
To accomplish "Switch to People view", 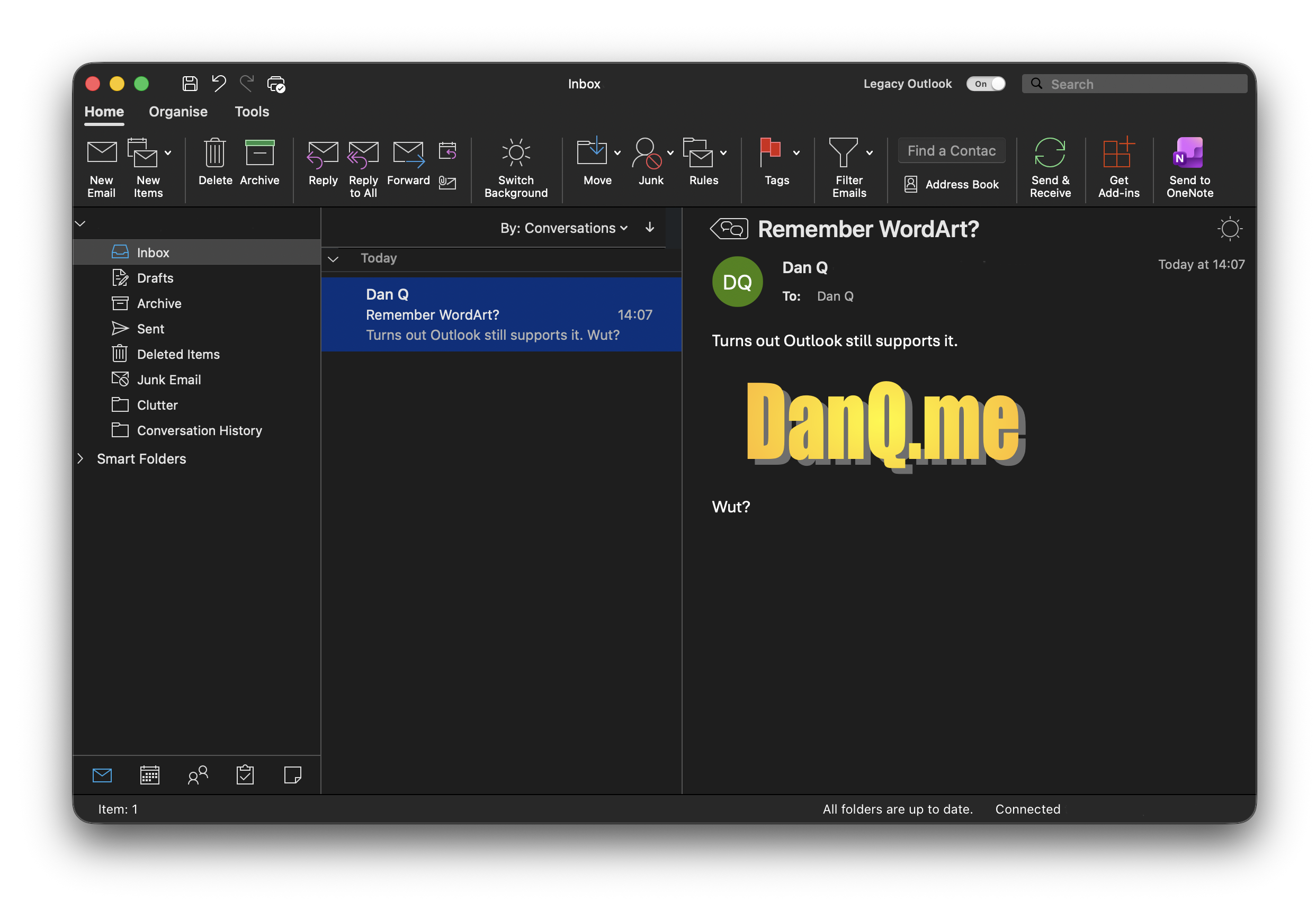I will tap(198, 774).
